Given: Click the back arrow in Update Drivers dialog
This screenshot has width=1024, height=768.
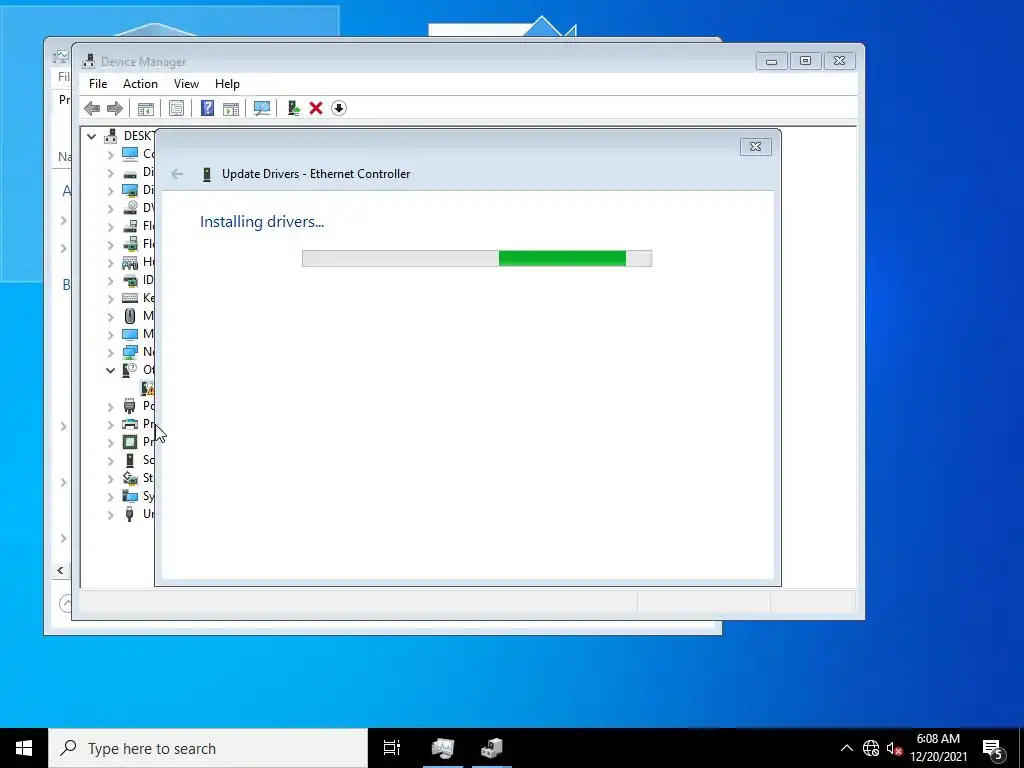Looking at the screenshot, I should [177, 174].
